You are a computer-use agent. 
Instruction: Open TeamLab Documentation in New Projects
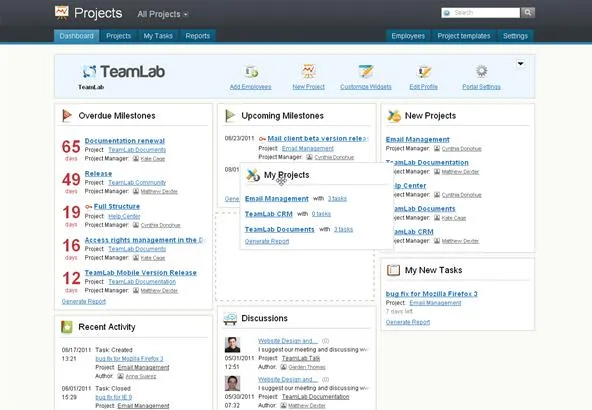(x=427, y=162)
